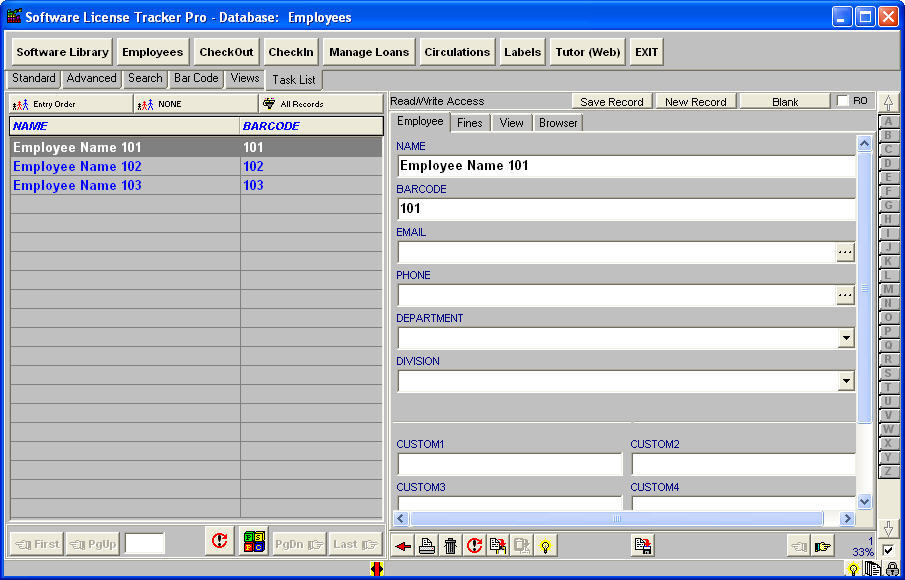Click the Labels button

point(522,52)
